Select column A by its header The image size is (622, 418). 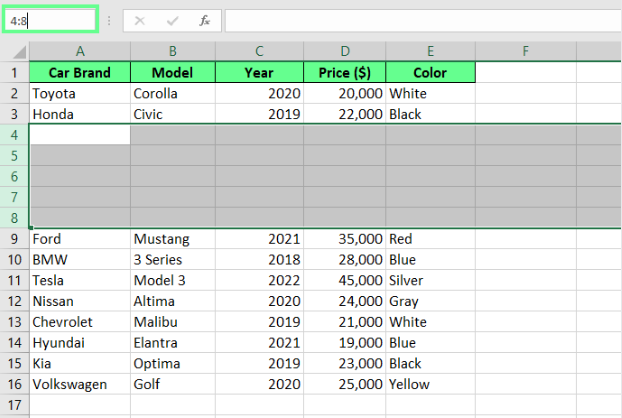[79, 50]
